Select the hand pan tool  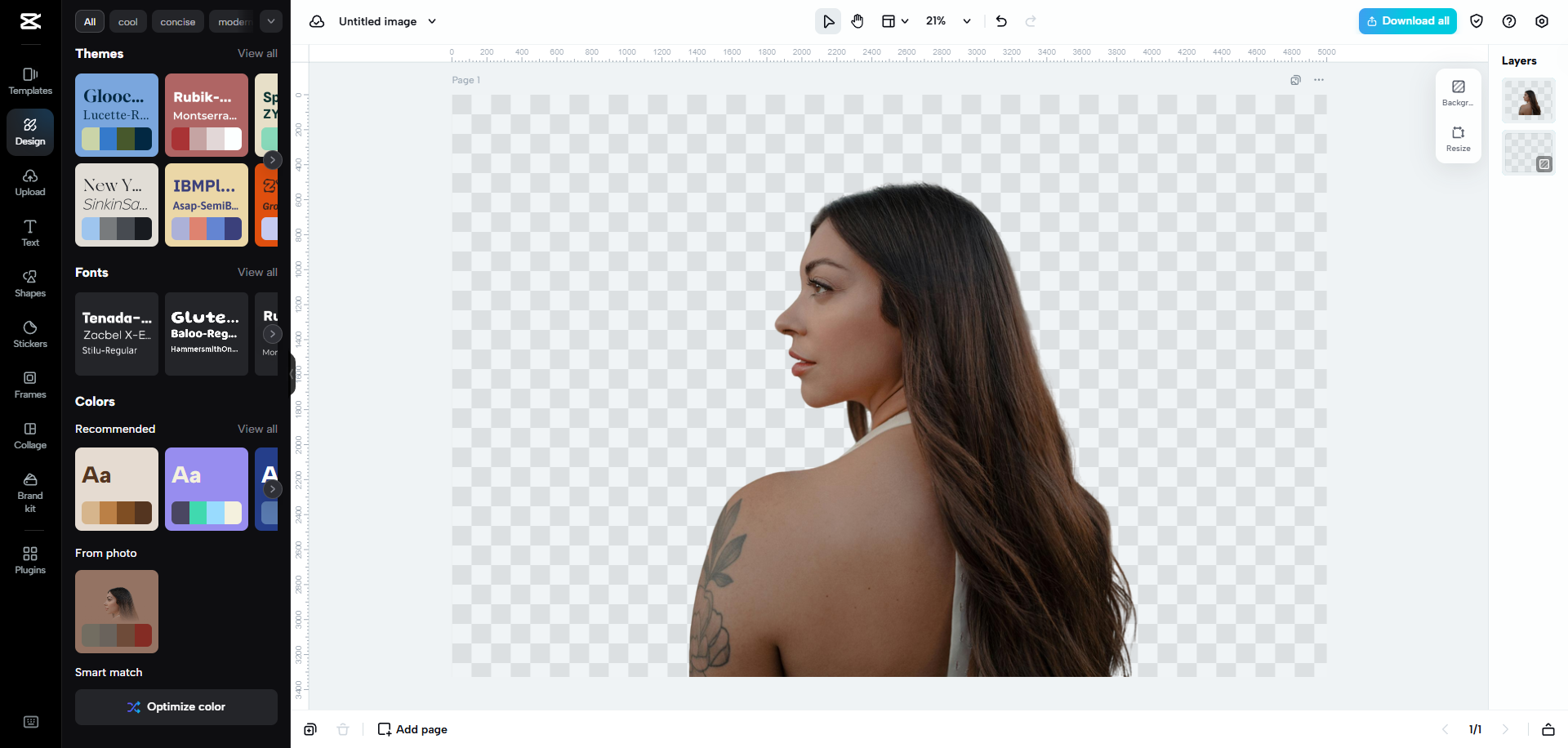pos(857,20)
